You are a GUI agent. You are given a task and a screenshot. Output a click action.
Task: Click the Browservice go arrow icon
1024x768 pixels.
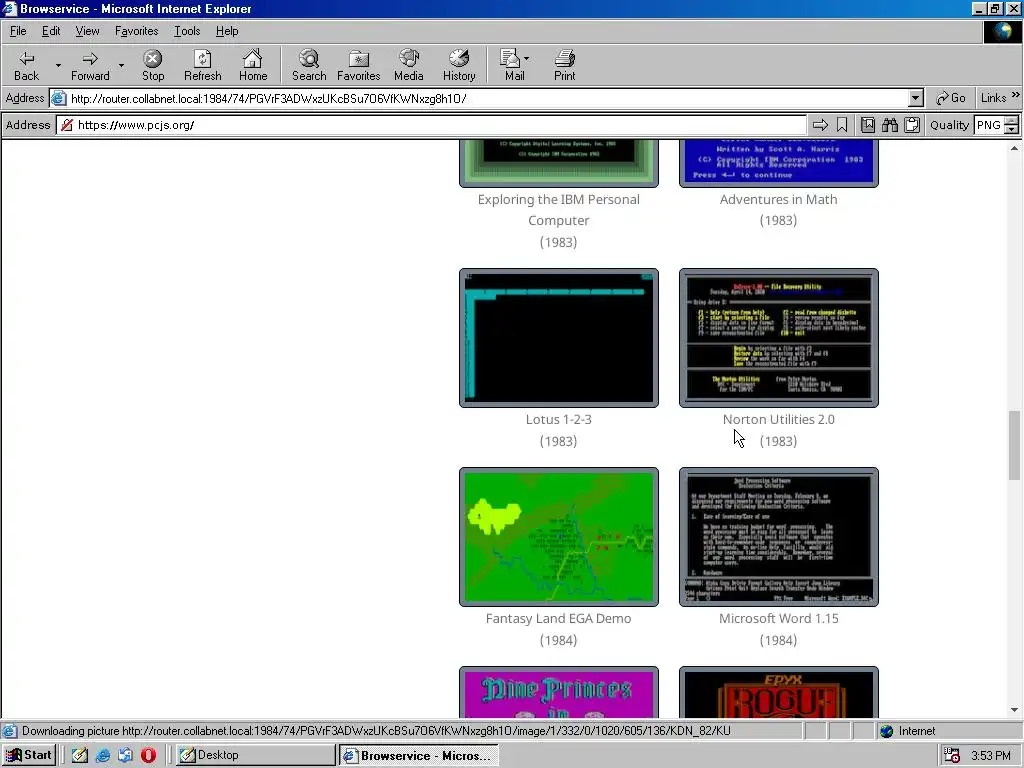[x=820, y=125]
